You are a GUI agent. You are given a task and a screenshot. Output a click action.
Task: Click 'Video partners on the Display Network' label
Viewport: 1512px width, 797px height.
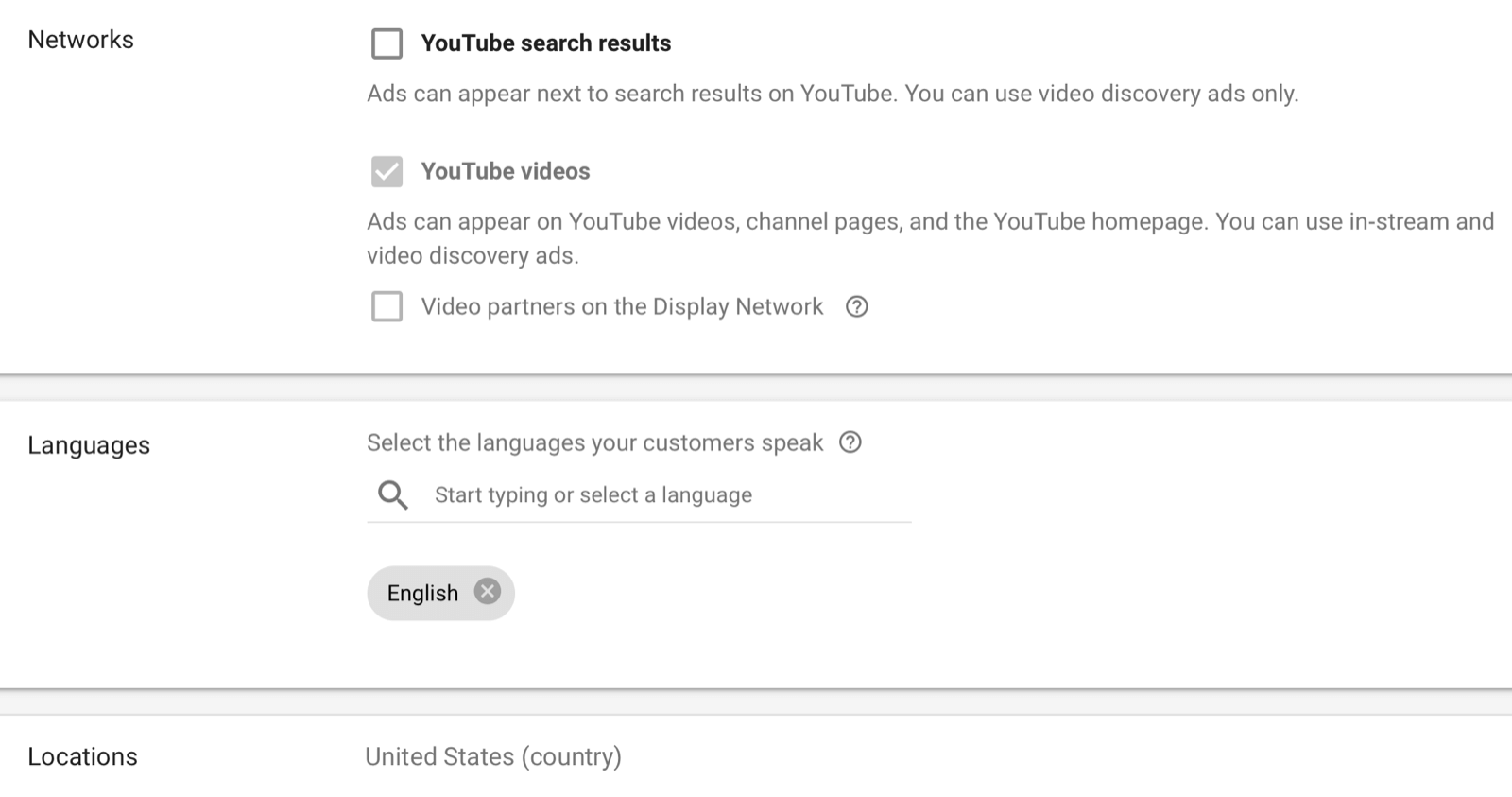click(x=622, y=306)
